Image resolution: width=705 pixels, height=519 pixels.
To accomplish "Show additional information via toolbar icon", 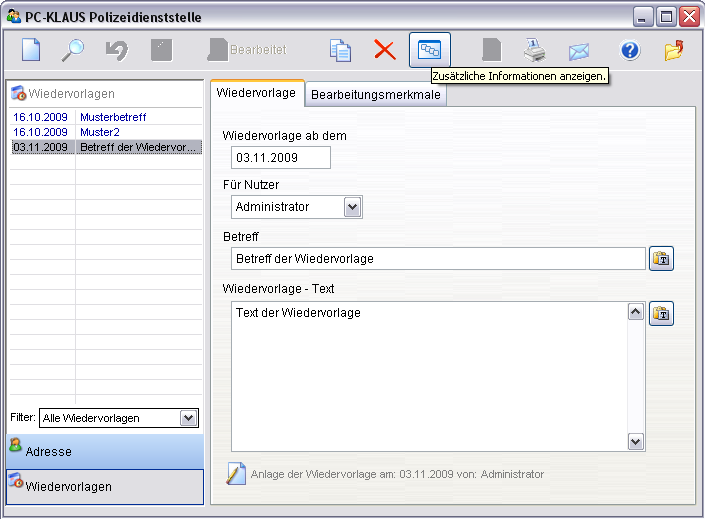I will (x=429, y=50).
